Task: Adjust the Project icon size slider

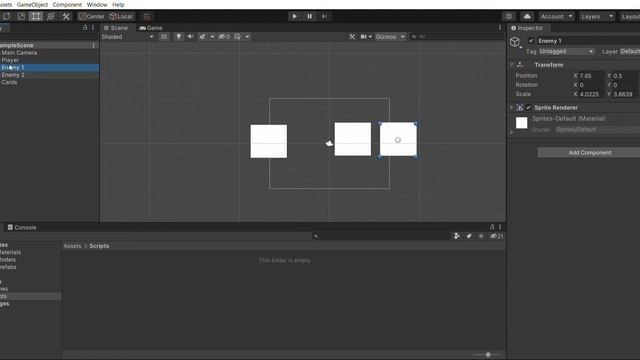Action: [488, 355]
